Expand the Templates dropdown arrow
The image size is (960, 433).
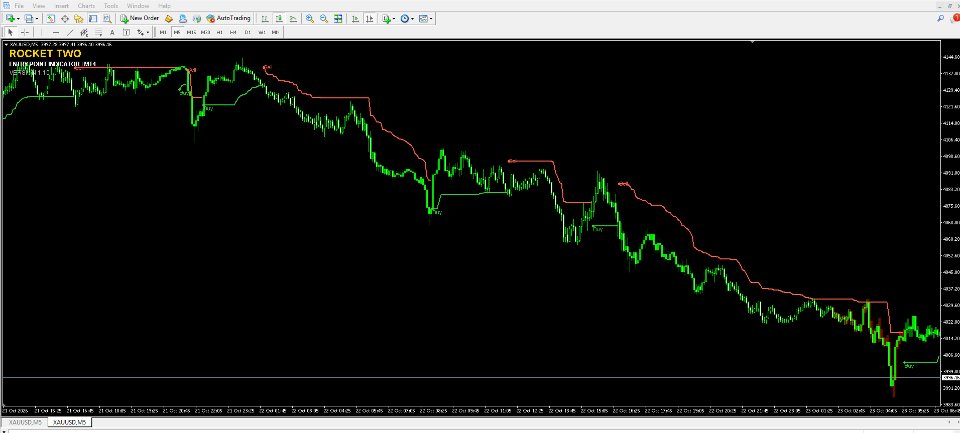[431, 18]
